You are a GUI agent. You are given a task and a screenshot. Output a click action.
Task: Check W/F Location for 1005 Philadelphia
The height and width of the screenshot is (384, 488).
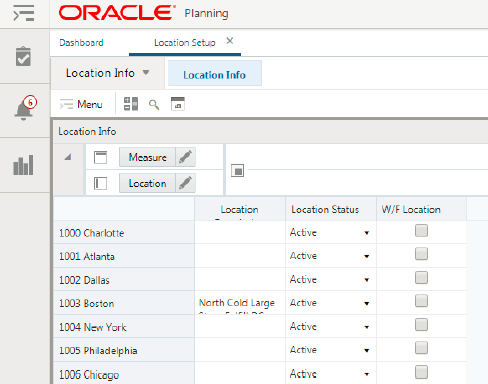[x=421, y=348]
